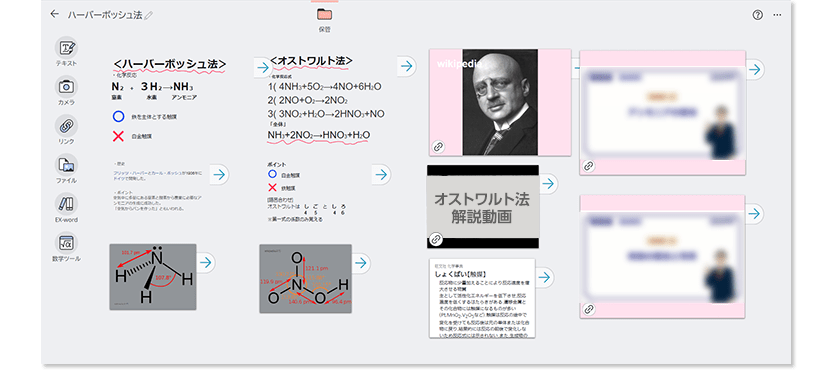
Task: Open the オストワルト法 解説動画 thumbnail
Action: click(x=483, y=207)
